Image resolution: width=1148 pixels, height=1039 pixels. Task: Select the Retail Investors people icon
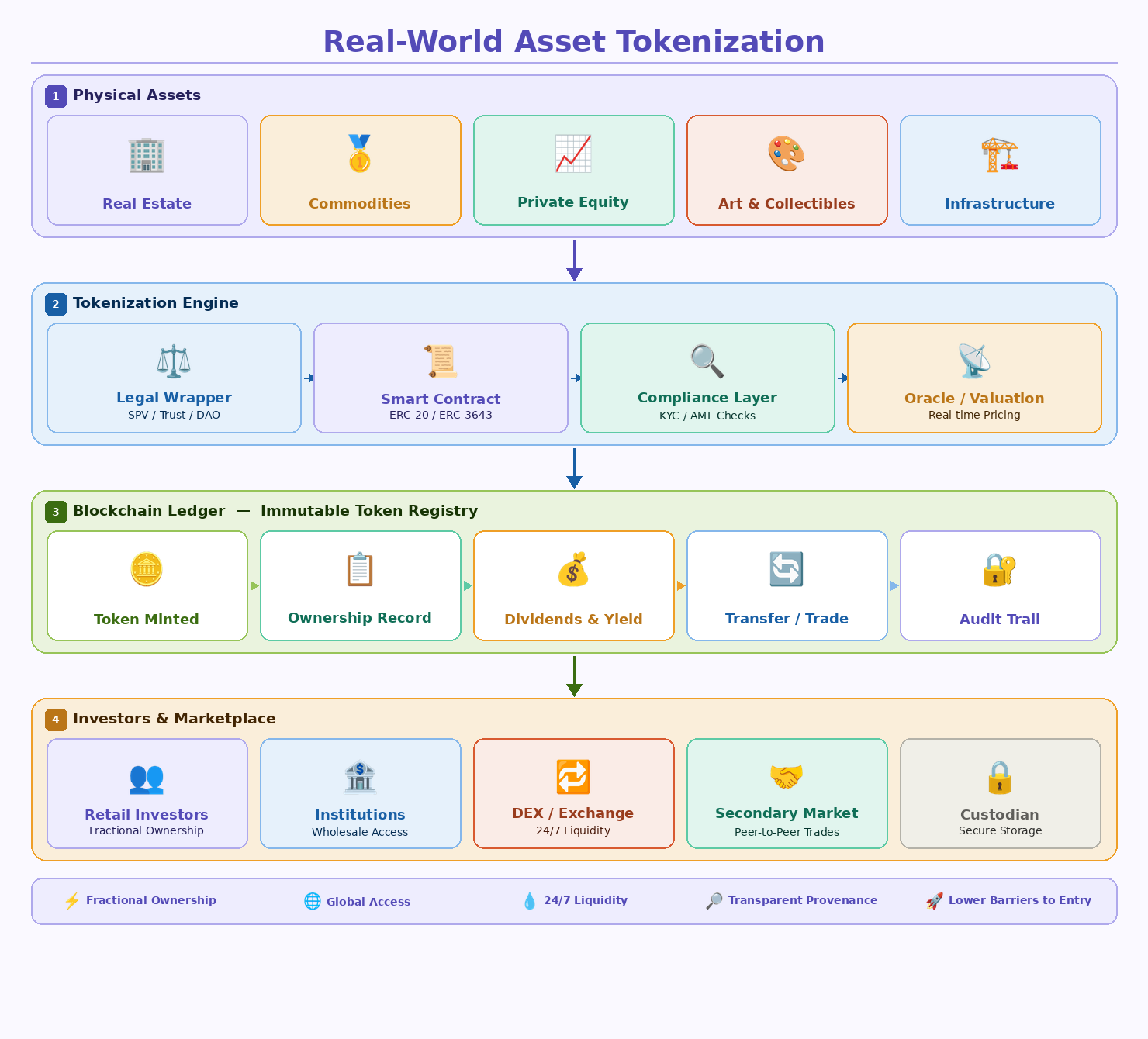point(147,780)
